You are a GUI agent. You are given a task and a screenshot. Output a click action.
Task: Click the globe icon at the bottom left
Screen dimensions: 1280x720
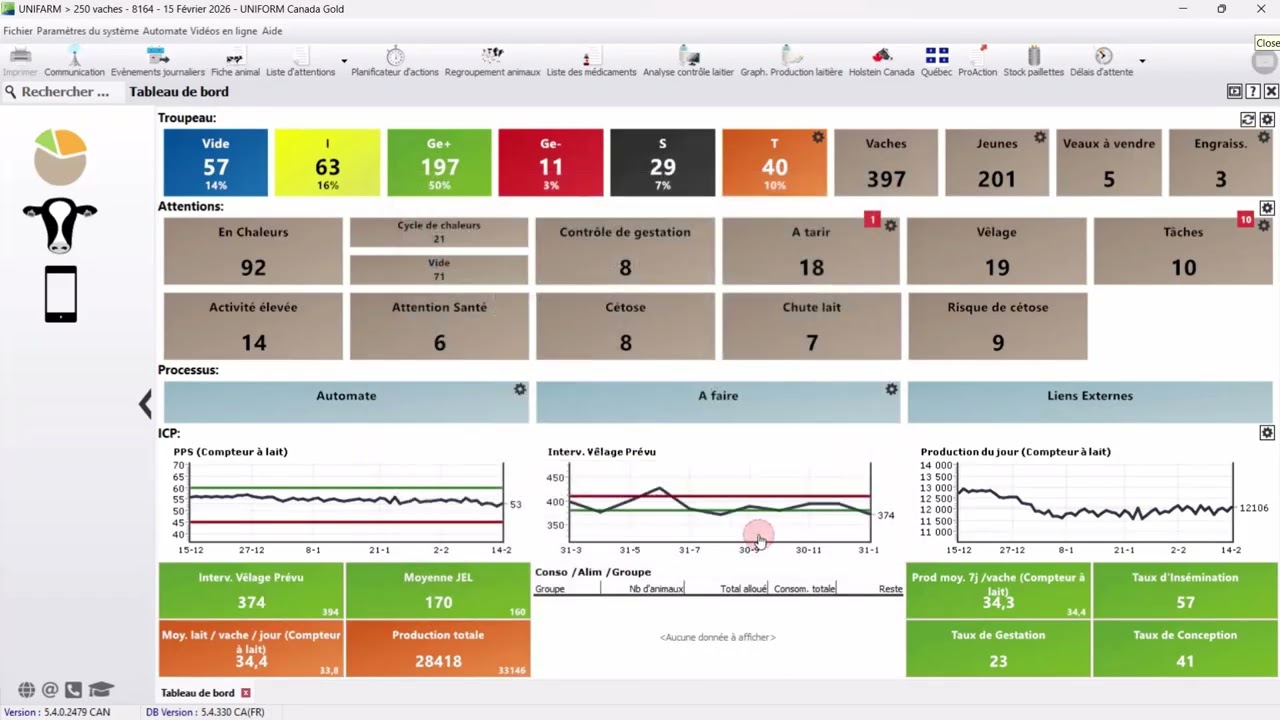point(27,690)
